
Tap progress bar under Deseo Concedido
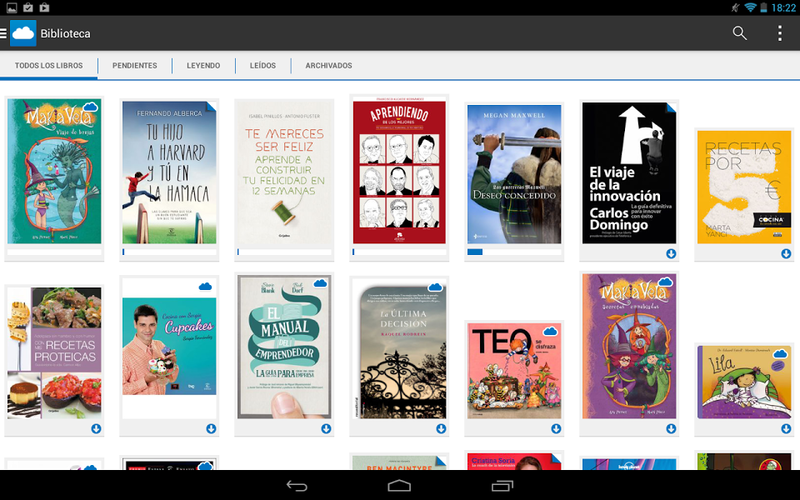(x=514, y=252)
